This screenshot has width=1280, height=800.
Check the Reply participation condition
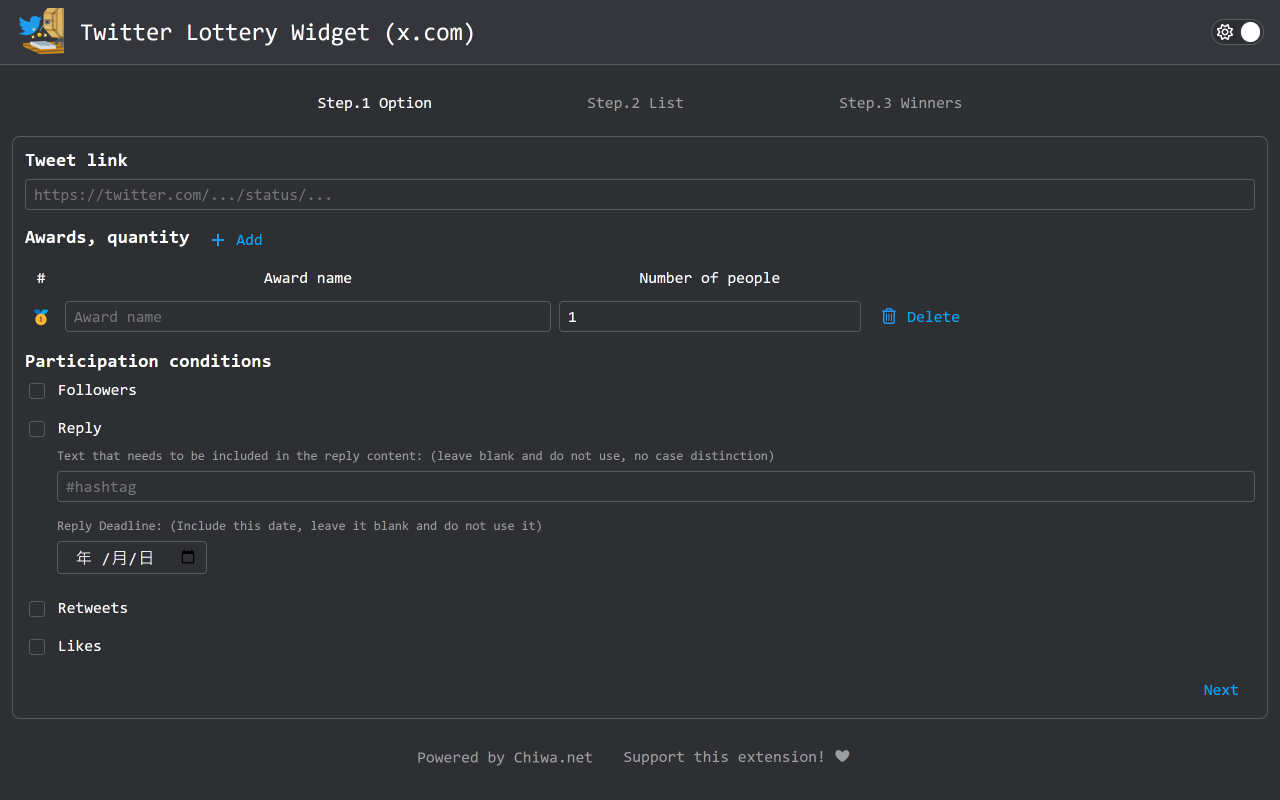click(x=37, y=428)
